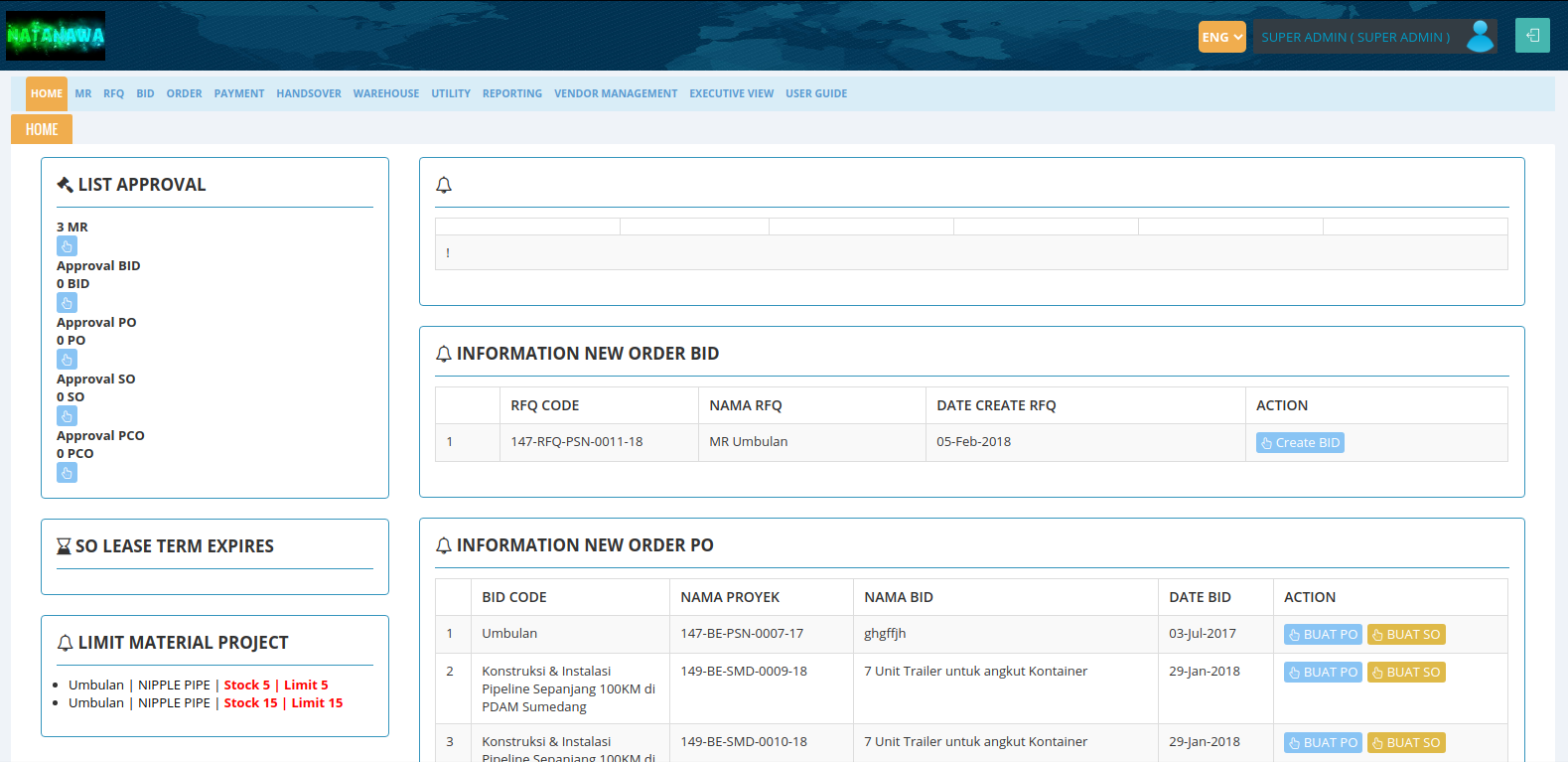1568x762 pixels.
Task: Click Create BID for MR Umbulan
Action: [1300, 443]
